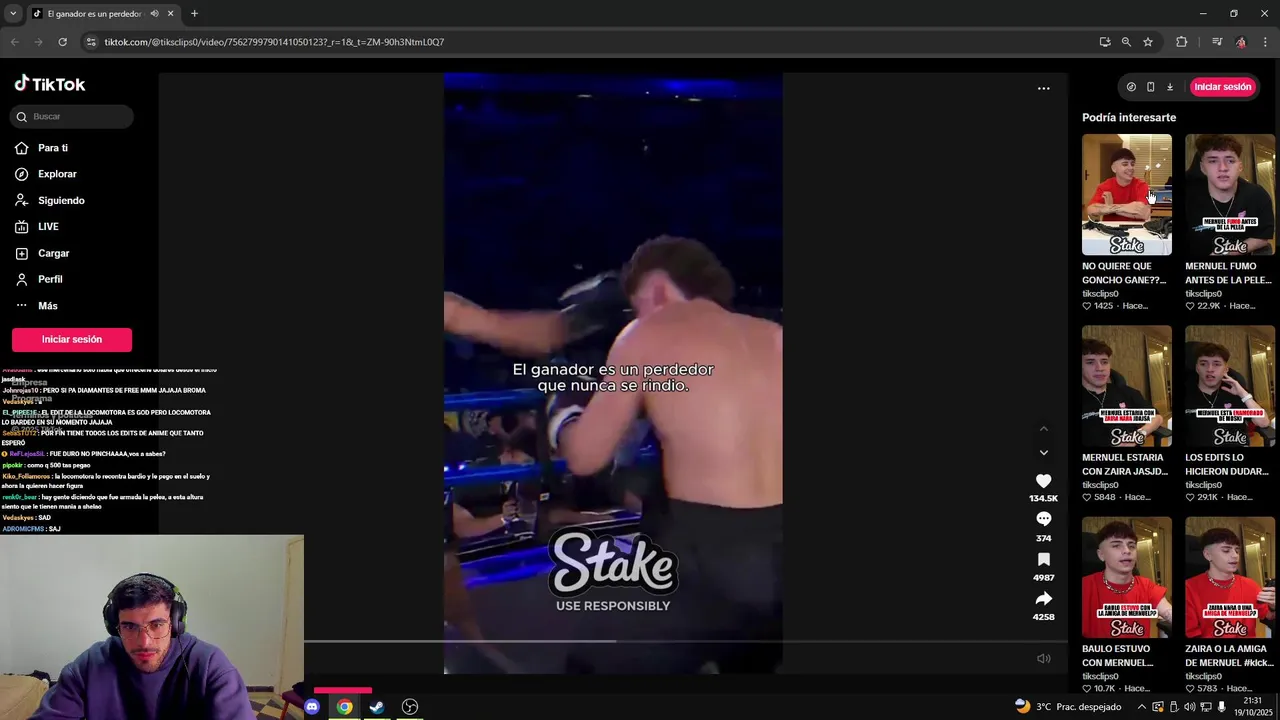Bookmark page with star icon
This screenshot has width=1280, height=720.
(1148, 42)
